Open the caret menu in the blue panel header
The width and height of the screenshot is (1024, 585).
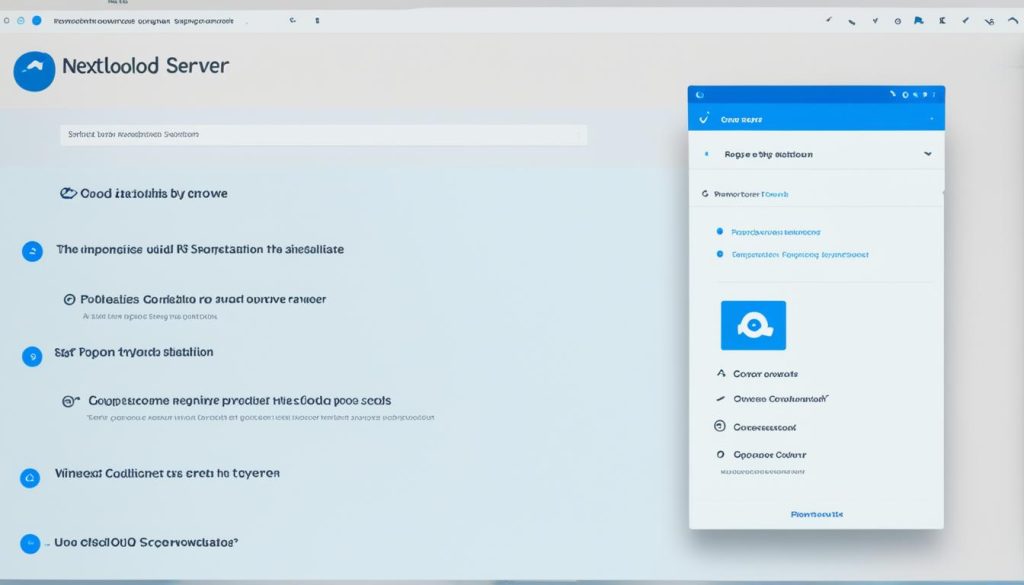click(932, 119)
